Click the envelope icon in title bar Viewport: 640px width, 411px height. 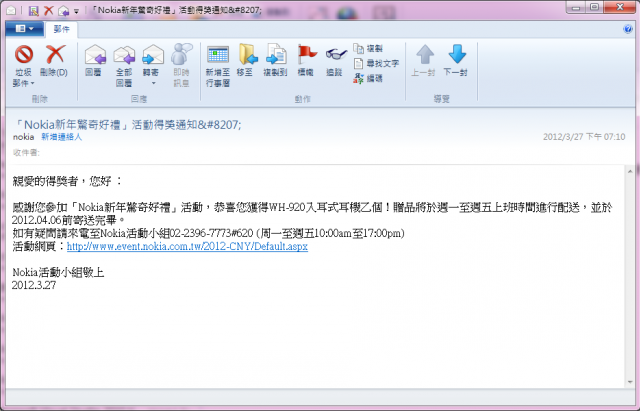click(x=11, y=11)
